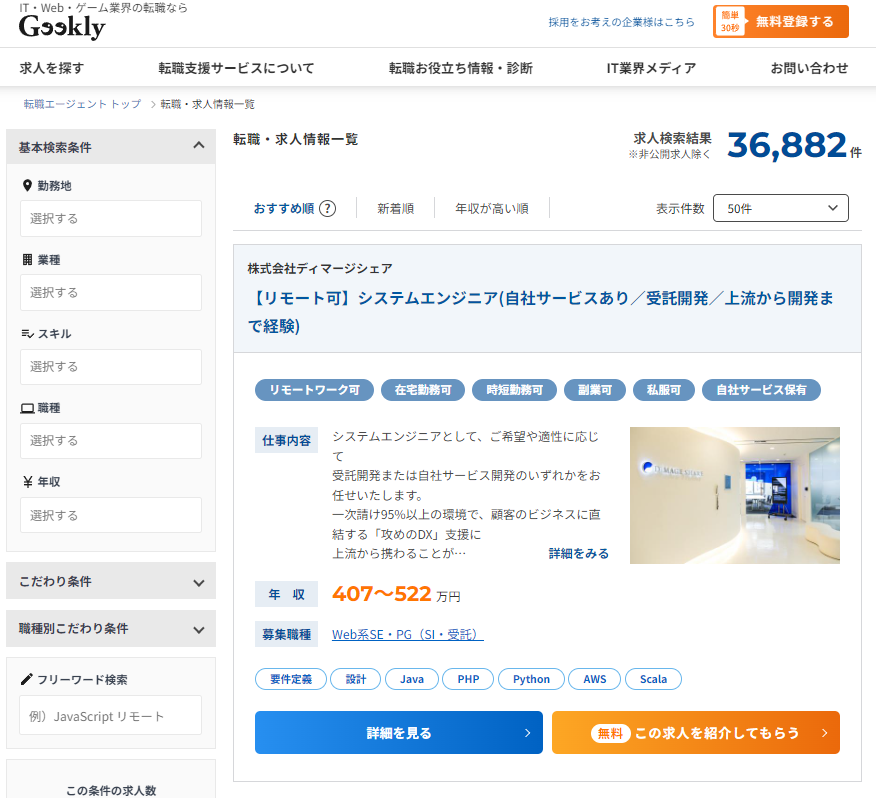
Task: Open the IT業界メディア menu item
Action: pos(651,68)
